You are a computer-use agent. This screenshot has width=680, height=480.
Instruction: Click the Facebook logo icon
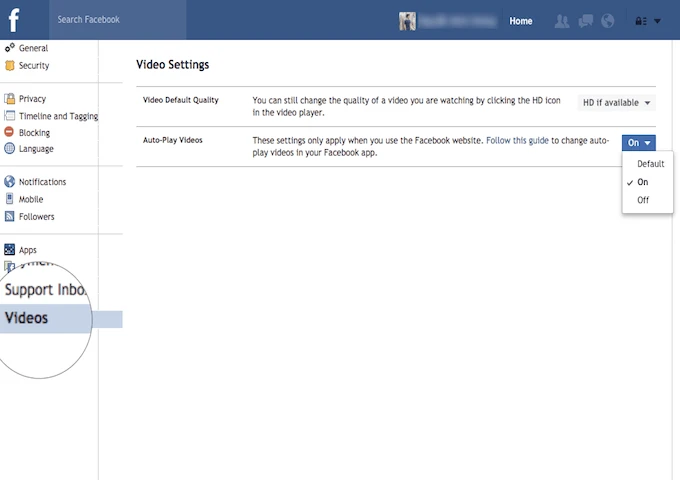coord(15,20)
